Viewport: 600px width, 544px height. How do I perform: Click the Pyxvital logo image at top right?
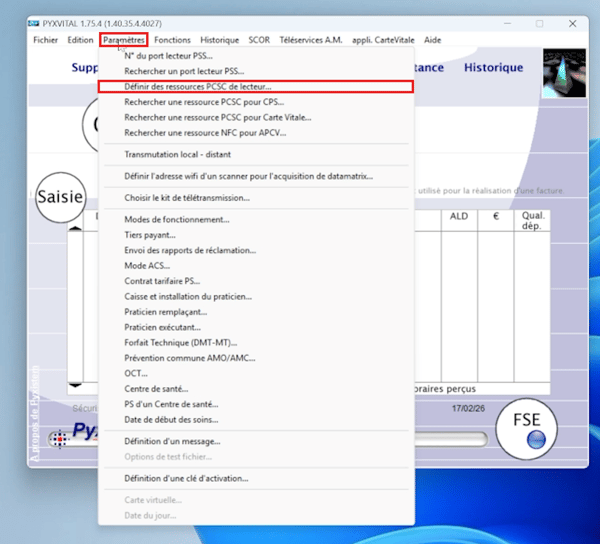click(x=563, y=73)
